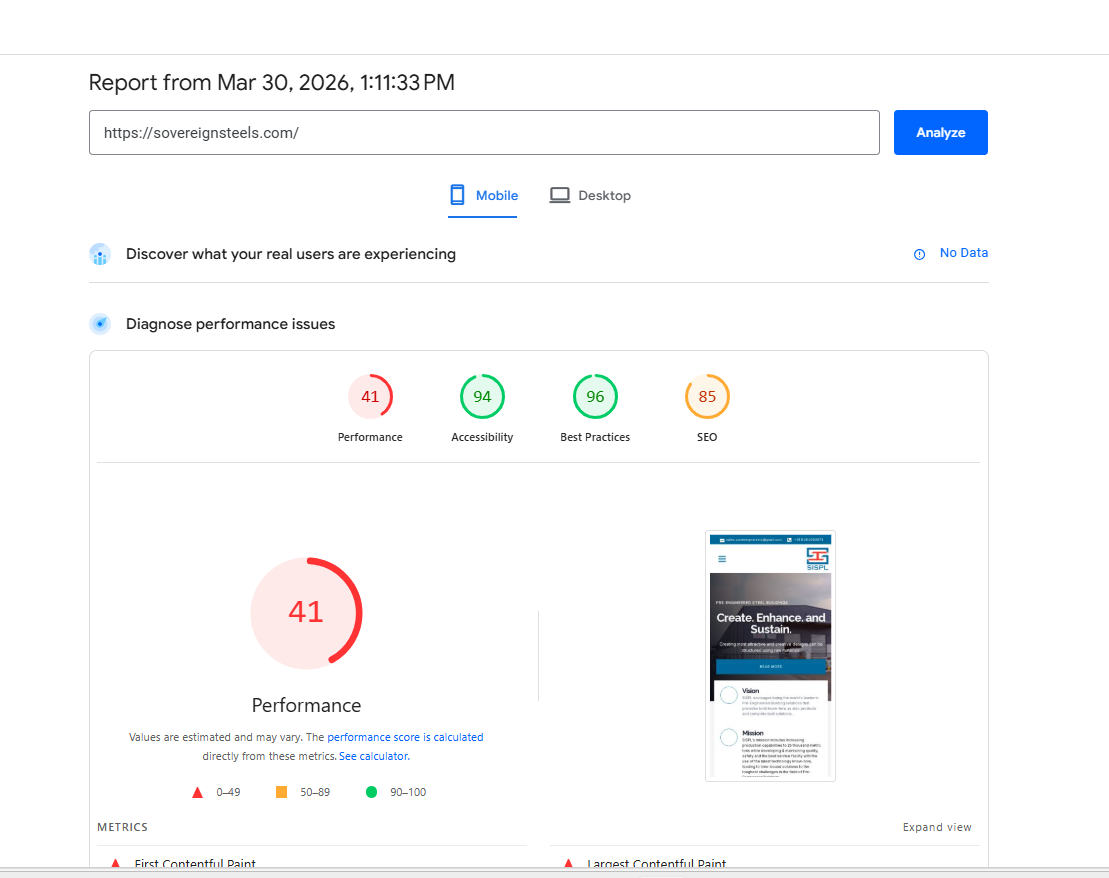Expand the metrics view
The height and width of the screenshot is (878, 1109).
tap(937, 827)
